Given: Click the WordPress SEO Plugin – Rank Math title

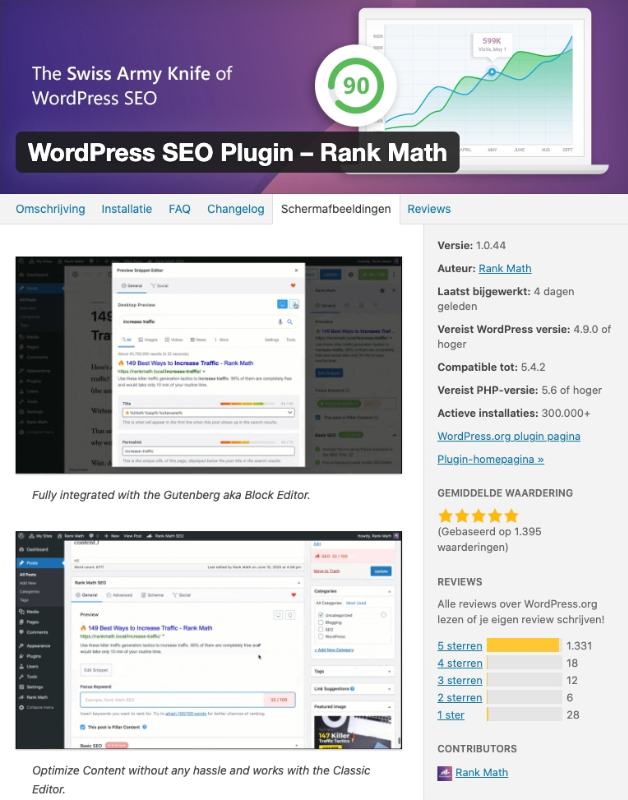Looking at the screenshot, I should pos(237,153).
